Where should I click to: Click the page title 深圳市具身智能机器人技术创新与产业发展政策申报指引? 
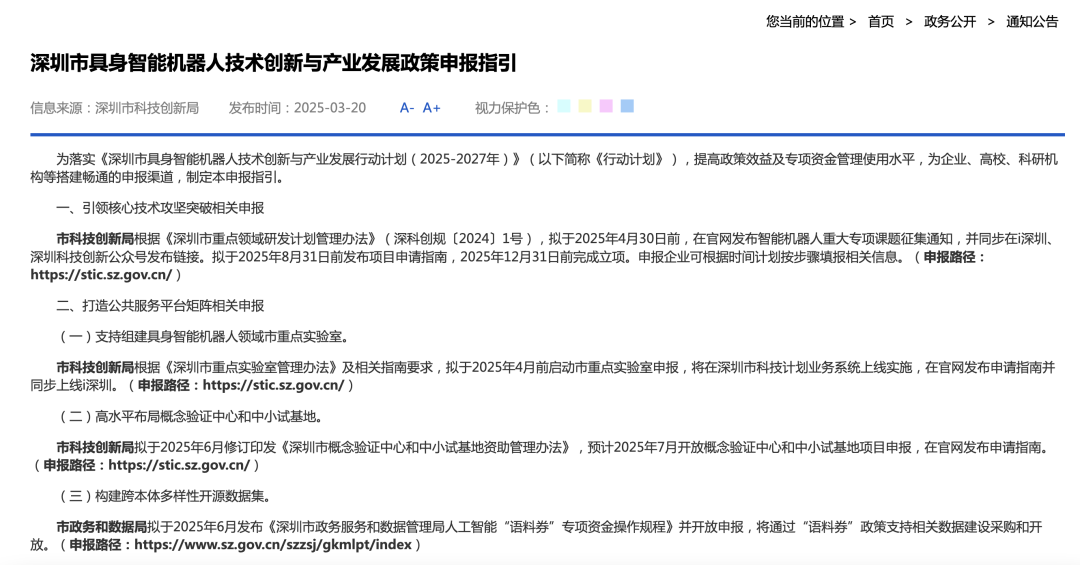273,63
